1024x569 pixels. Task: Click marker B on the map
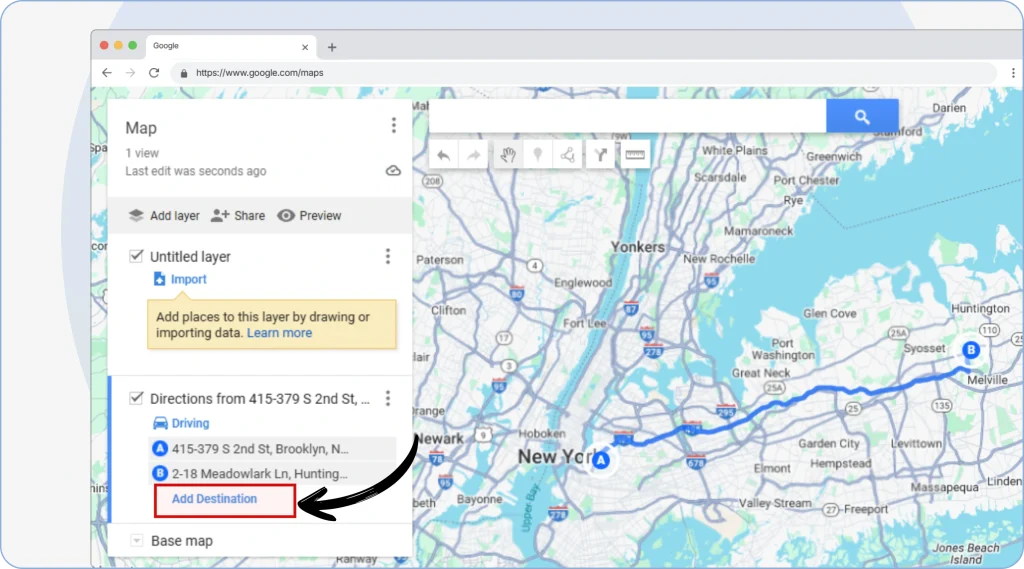pos(971,350)
